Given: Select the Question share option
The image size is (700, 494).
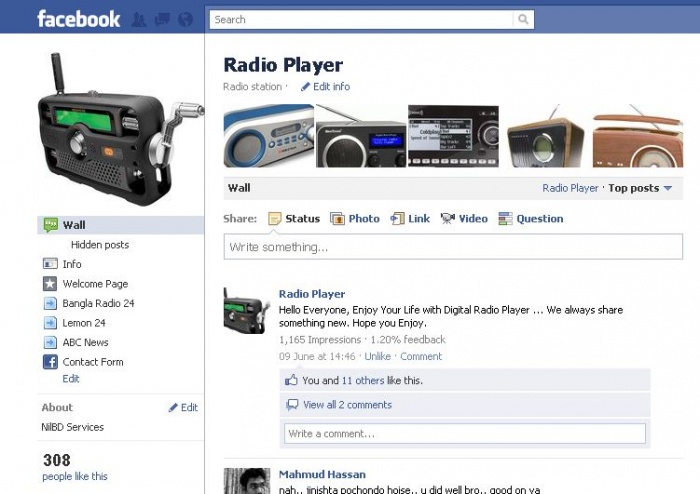Looking at the screenshot, I should coord(540,219).
